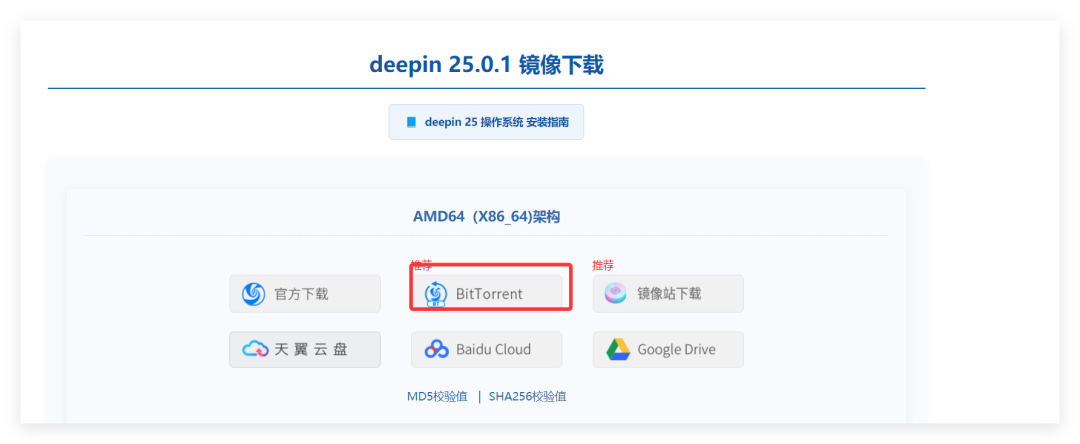Viewport: 1080px width, 444px height.
Task: Click the Google Drive triangle icon
Action: (x=618, y=349)
